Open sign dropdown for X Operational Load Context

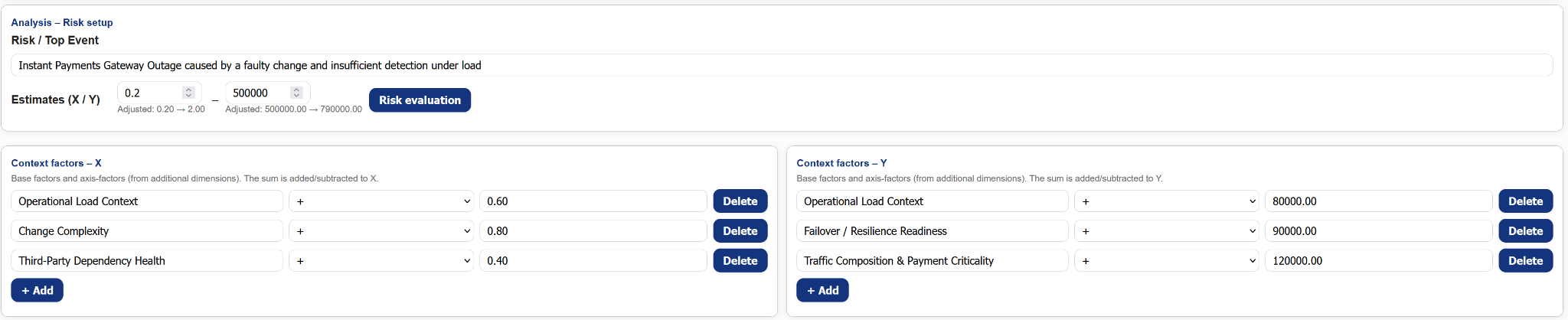coord(381,201)
